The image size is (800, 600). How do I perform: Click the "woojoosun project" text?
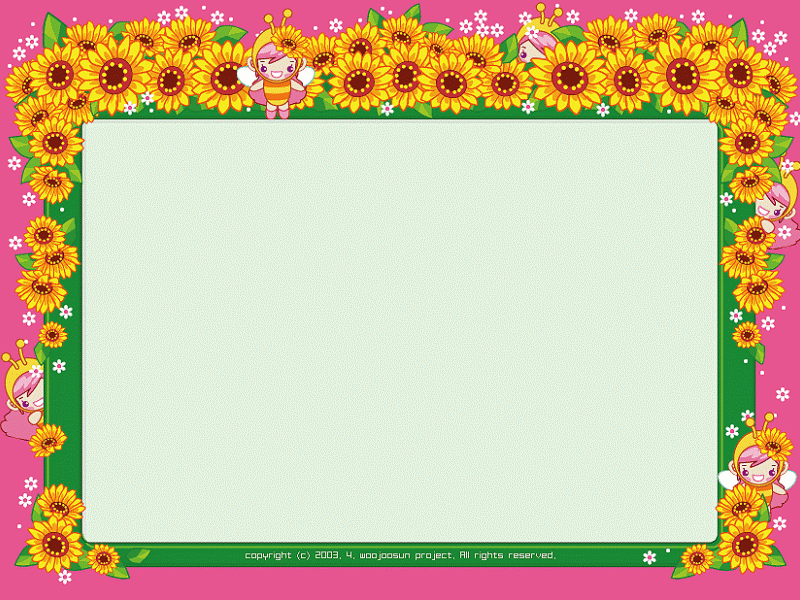pos(406,555)
